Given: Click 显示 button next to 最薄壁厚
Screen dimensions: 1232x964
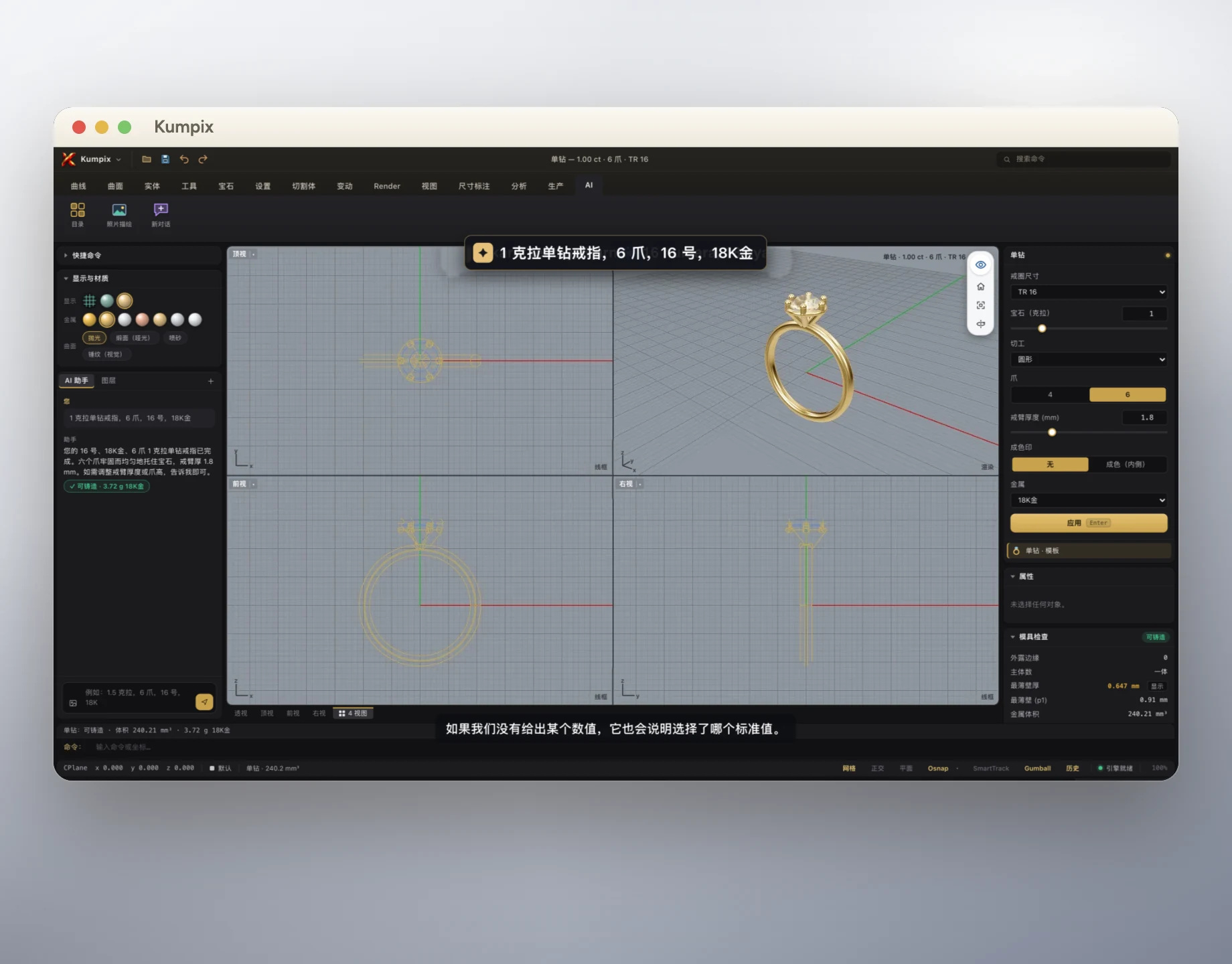Looking at the screenshot, I should tap(1157, 686).
